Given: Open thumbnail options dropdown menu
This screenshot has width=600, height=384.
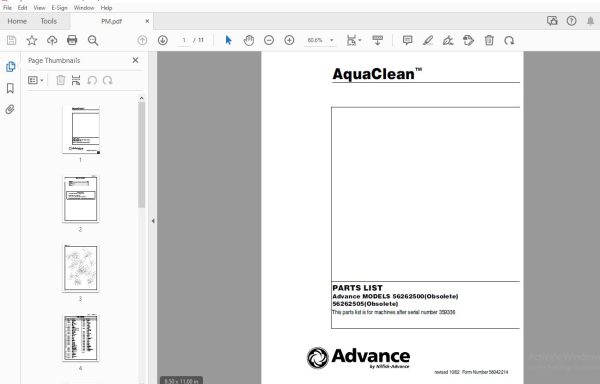Looking at the screenshot, I should click(x=36, y=80).
